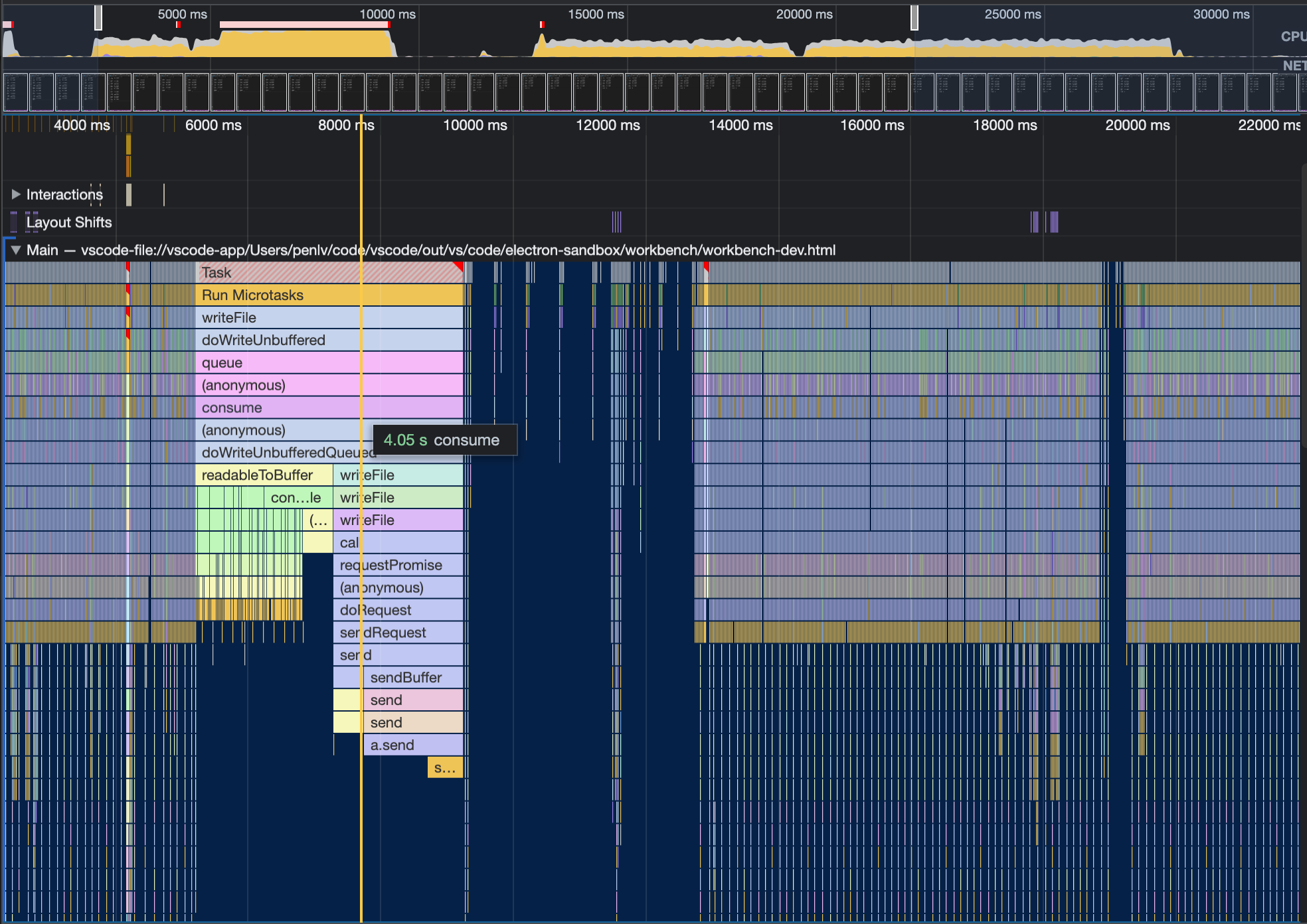Select the Layout Shifts track label
Viewport: 1307px width, 924px height.
pyautogui.click(x=68, y=222)
